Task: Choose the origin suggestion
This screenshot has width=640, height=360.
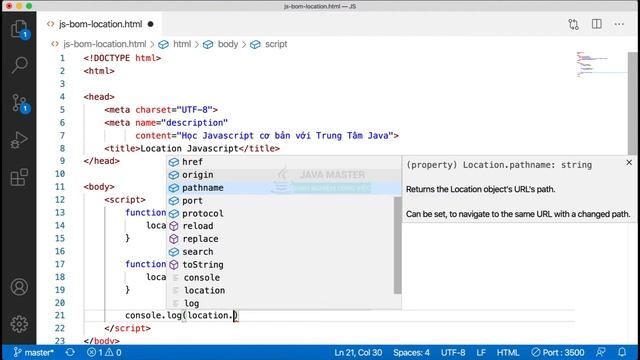Action: point(284,175)
